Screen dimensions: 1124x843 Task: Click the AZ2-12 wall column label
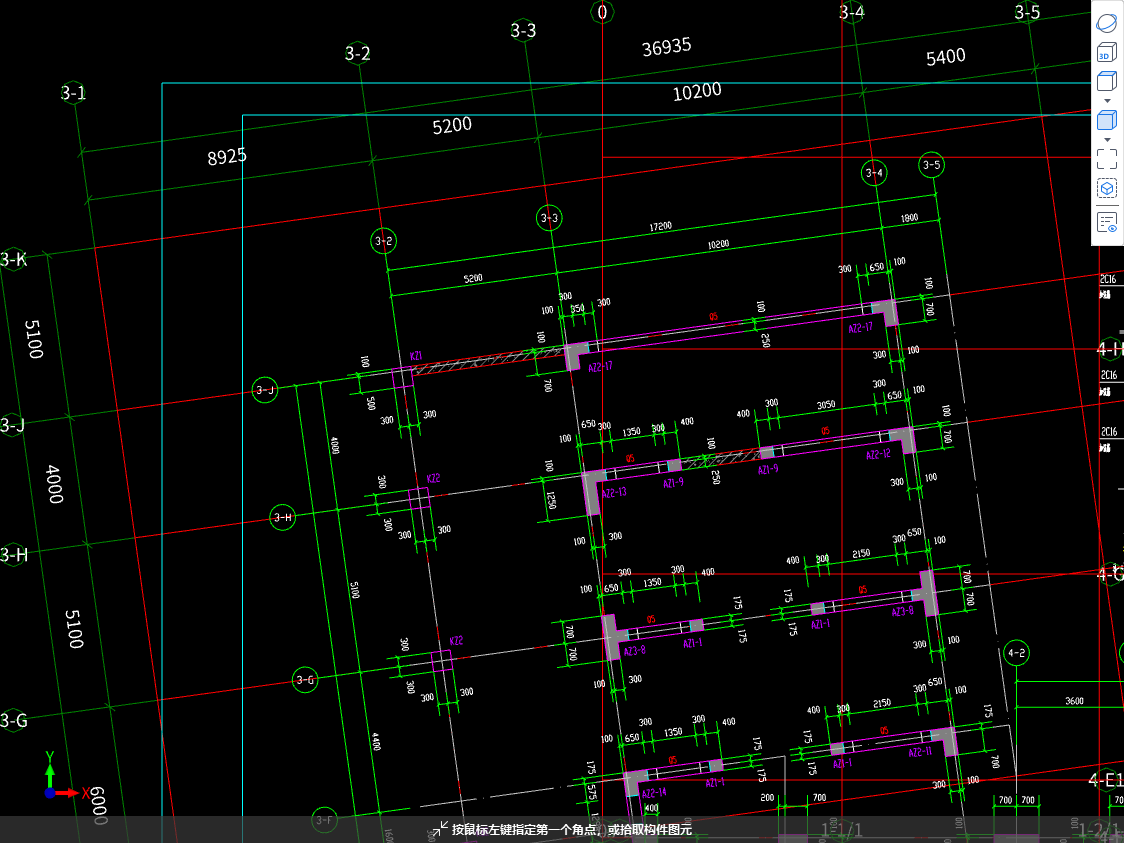point(878,454)
